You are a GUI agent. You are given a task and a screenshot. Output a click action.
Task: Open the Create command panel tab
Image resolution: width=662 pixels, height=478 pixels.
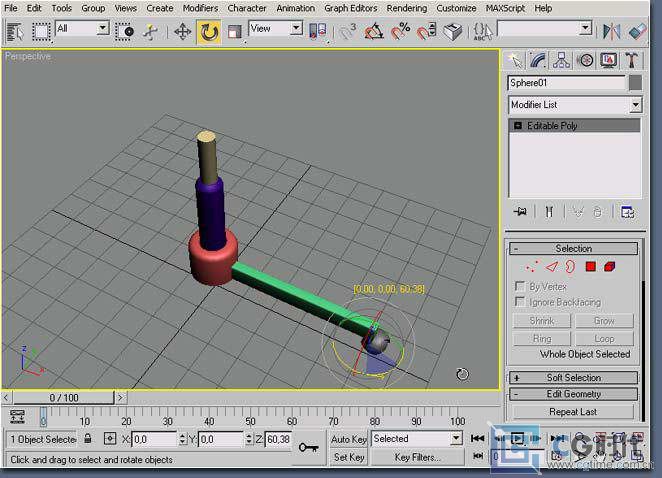pos(515,60)
